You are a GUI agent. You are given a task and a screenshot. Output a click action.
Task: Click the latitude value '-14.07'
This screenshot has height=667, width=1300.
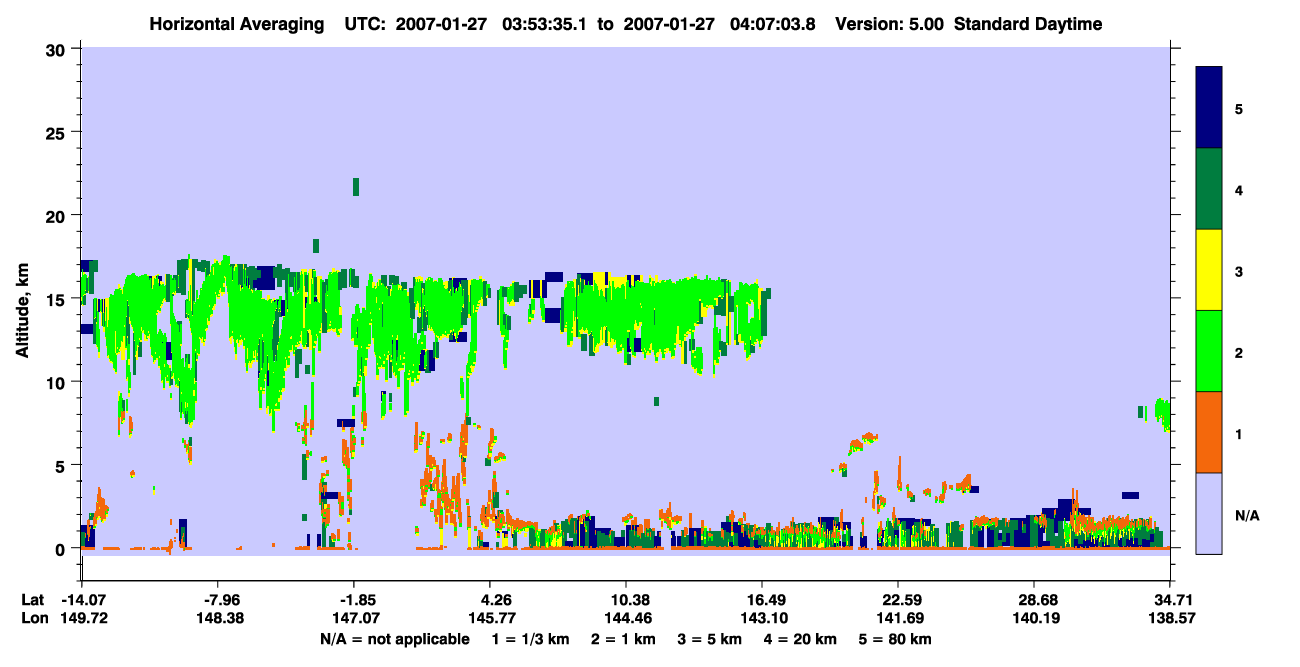[x=82, y=600]
